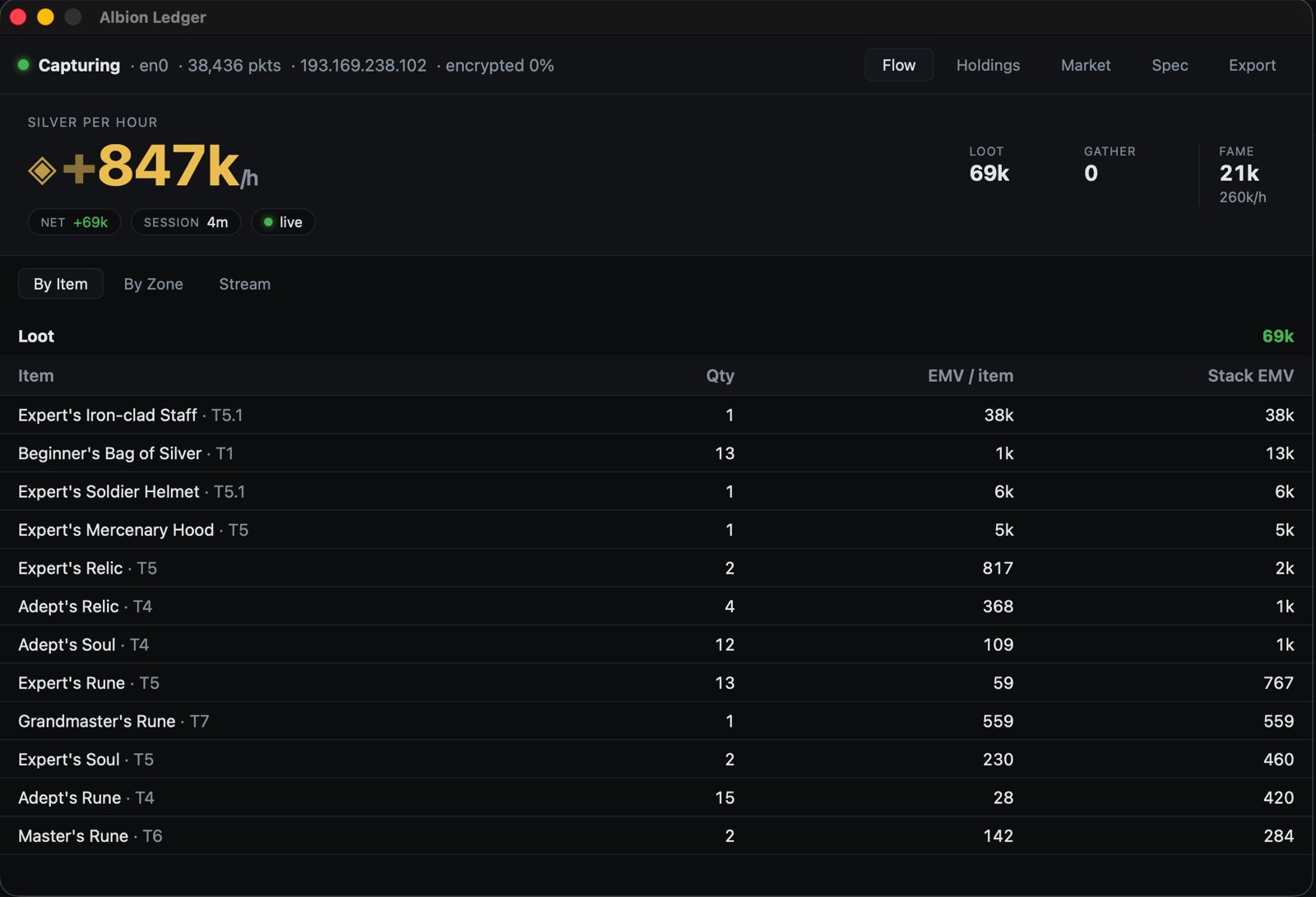
Task: Select the Expert's Relic row
Action: pos(656,568)
